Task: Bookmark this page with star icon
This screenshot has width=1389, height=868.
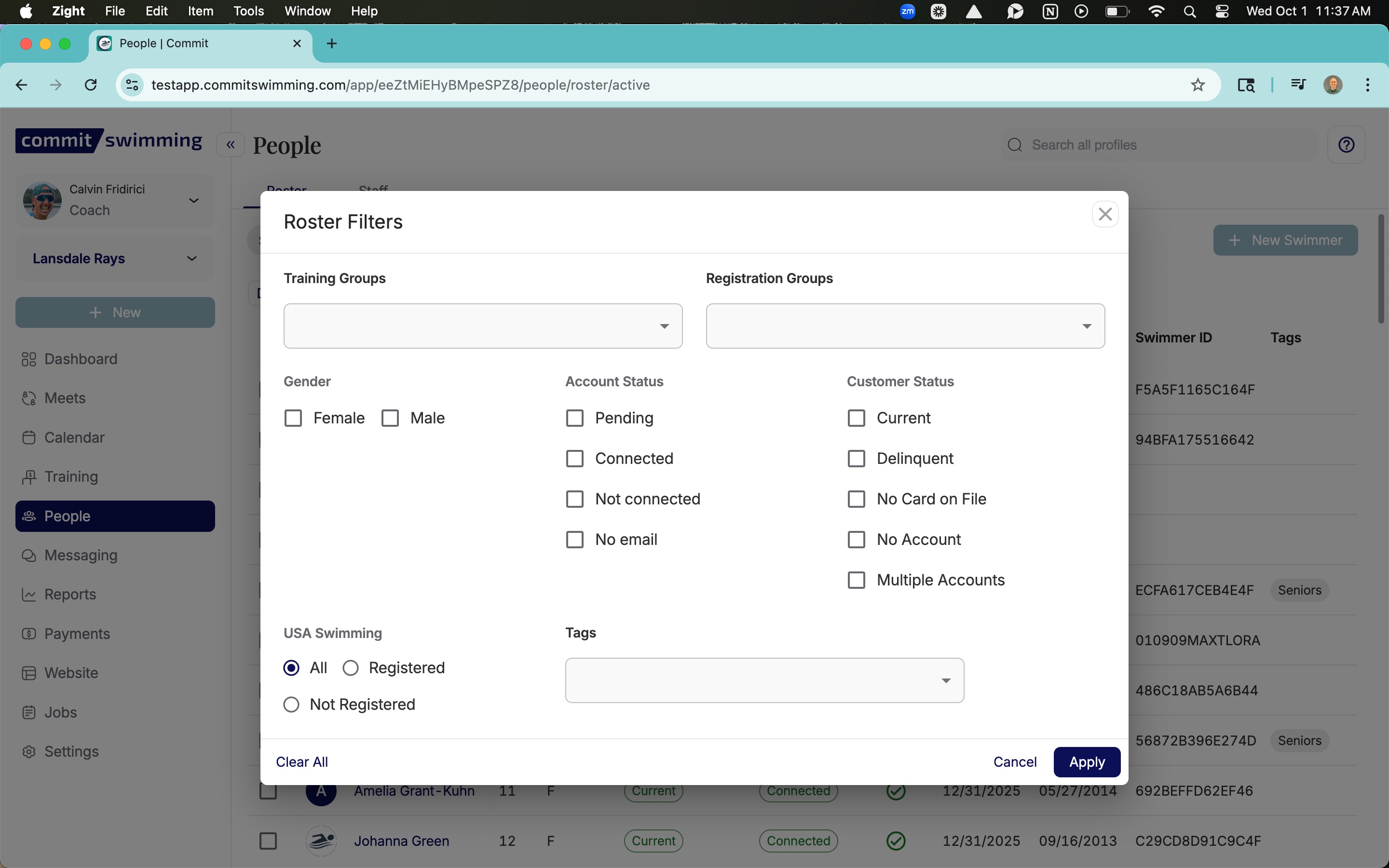Action: 1198,85
